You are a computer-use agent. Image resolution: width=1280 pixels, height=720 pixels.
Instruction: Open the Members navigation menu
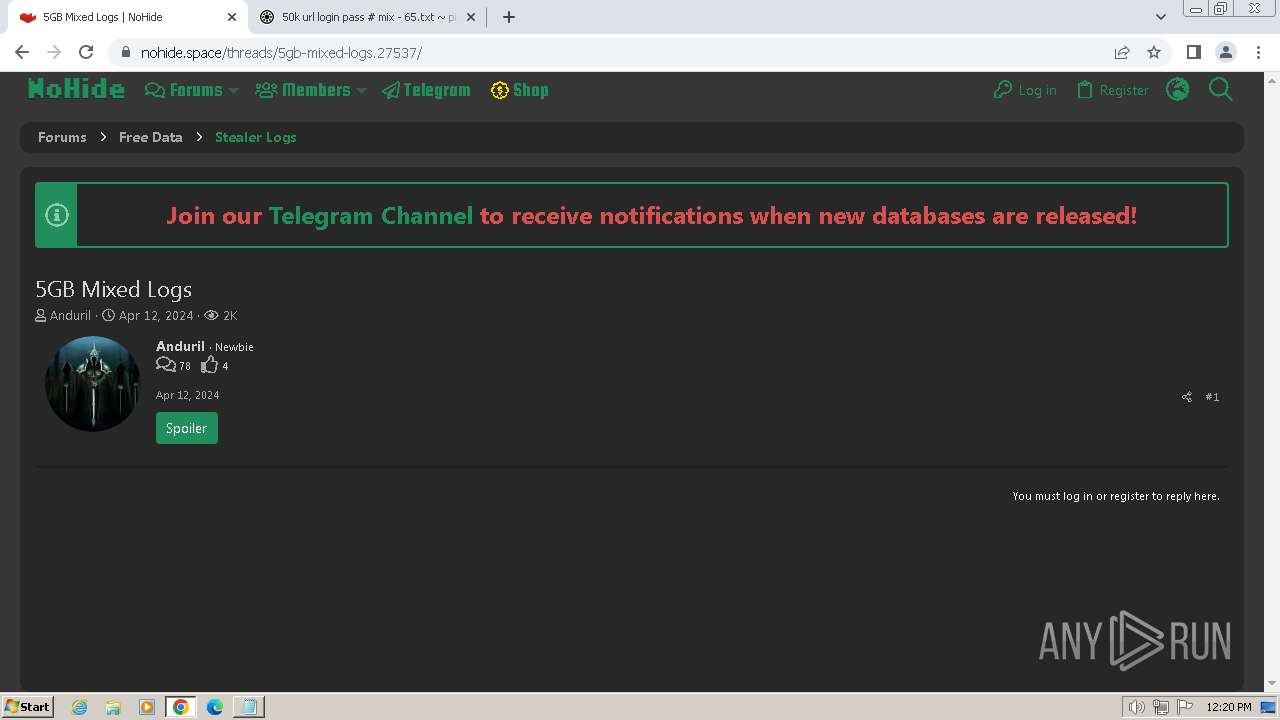[304, 90]
